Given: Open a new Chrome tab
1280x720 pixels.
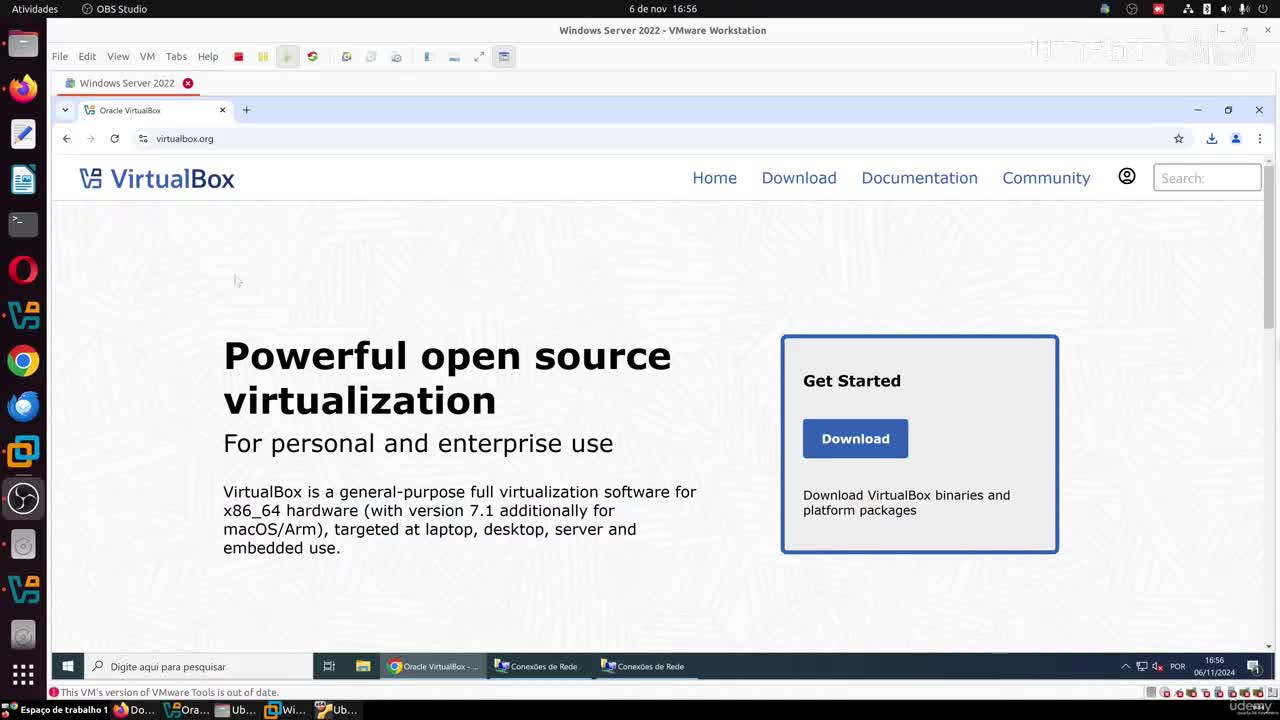Looking at the screenshot, I should 246,110.
